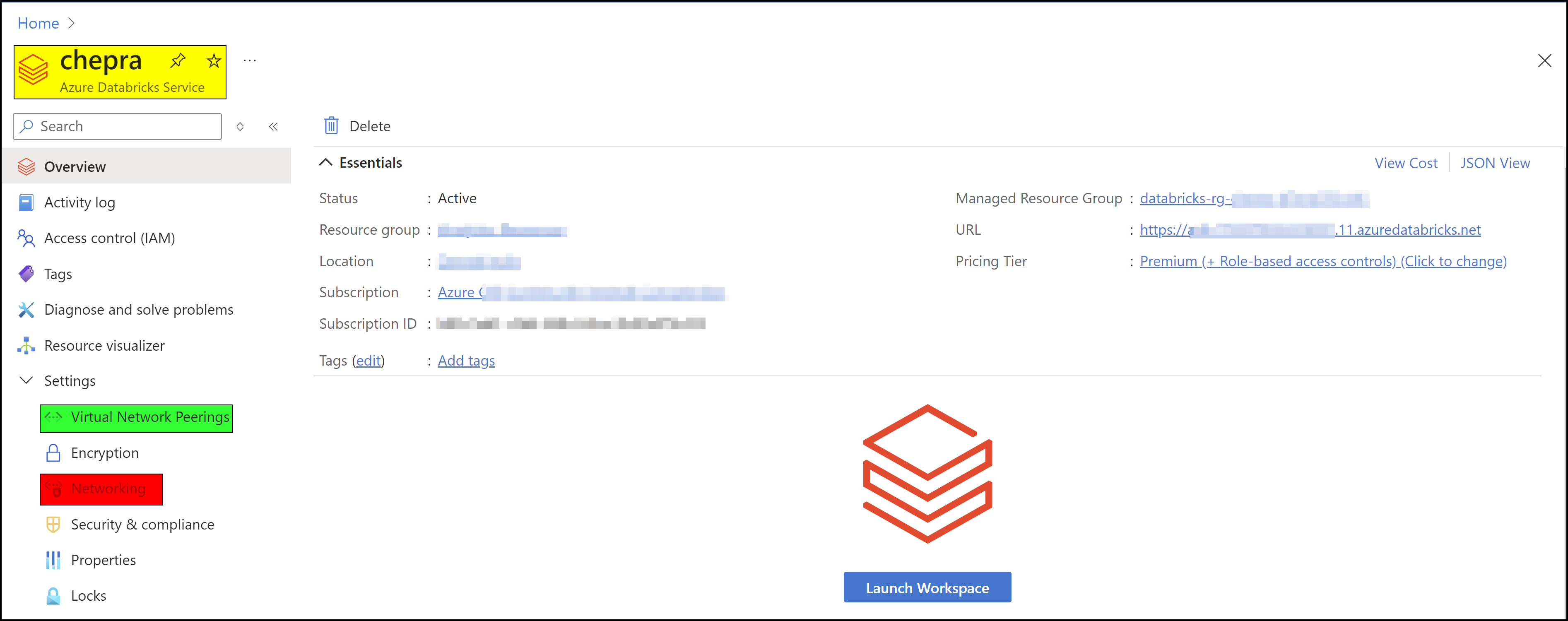Click the Launch Workspace button
1568x621 pixels.
(x=927, y=587)
